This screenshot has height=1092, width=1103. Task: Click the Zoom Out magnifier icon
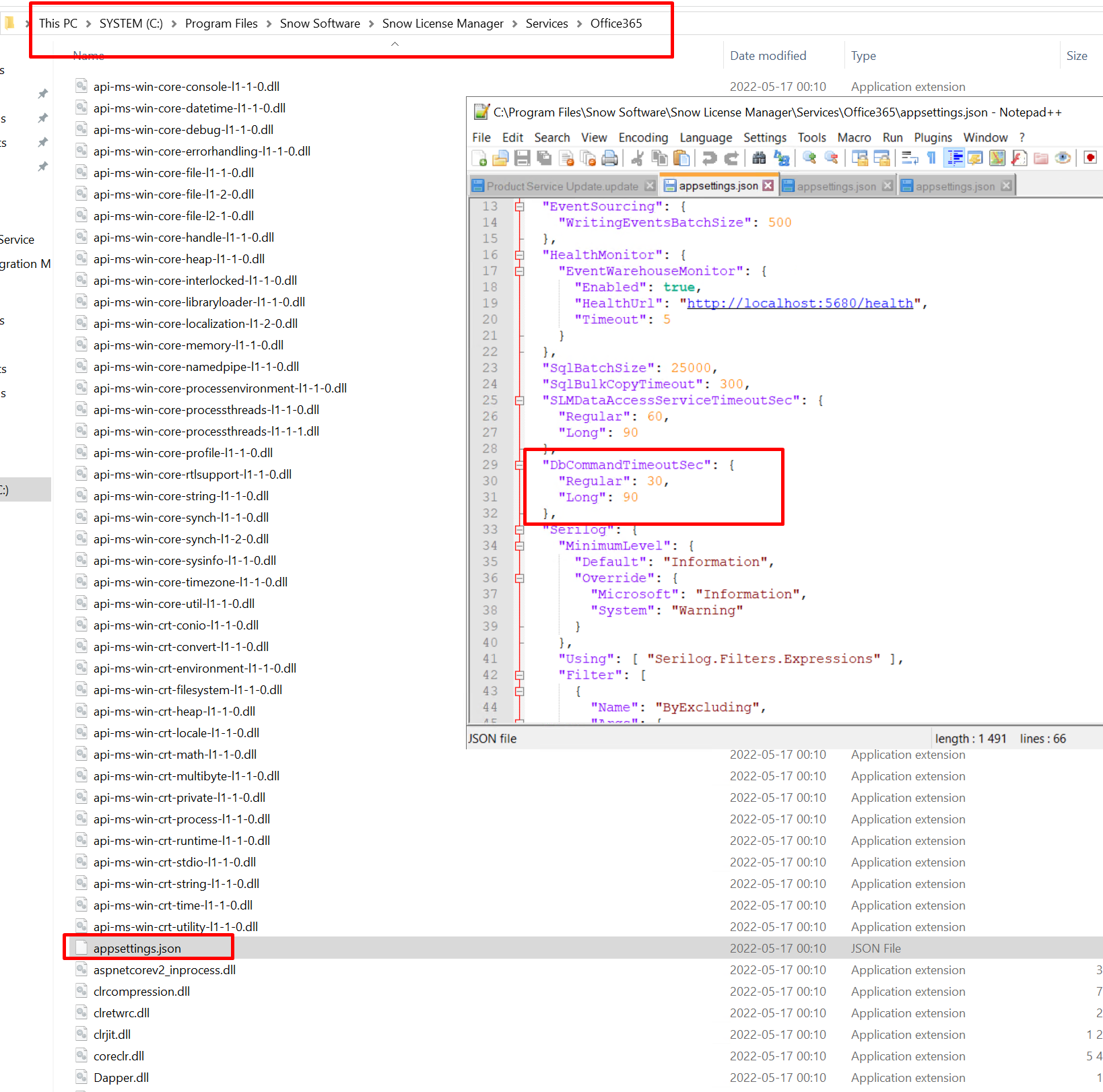click(832, 158)
